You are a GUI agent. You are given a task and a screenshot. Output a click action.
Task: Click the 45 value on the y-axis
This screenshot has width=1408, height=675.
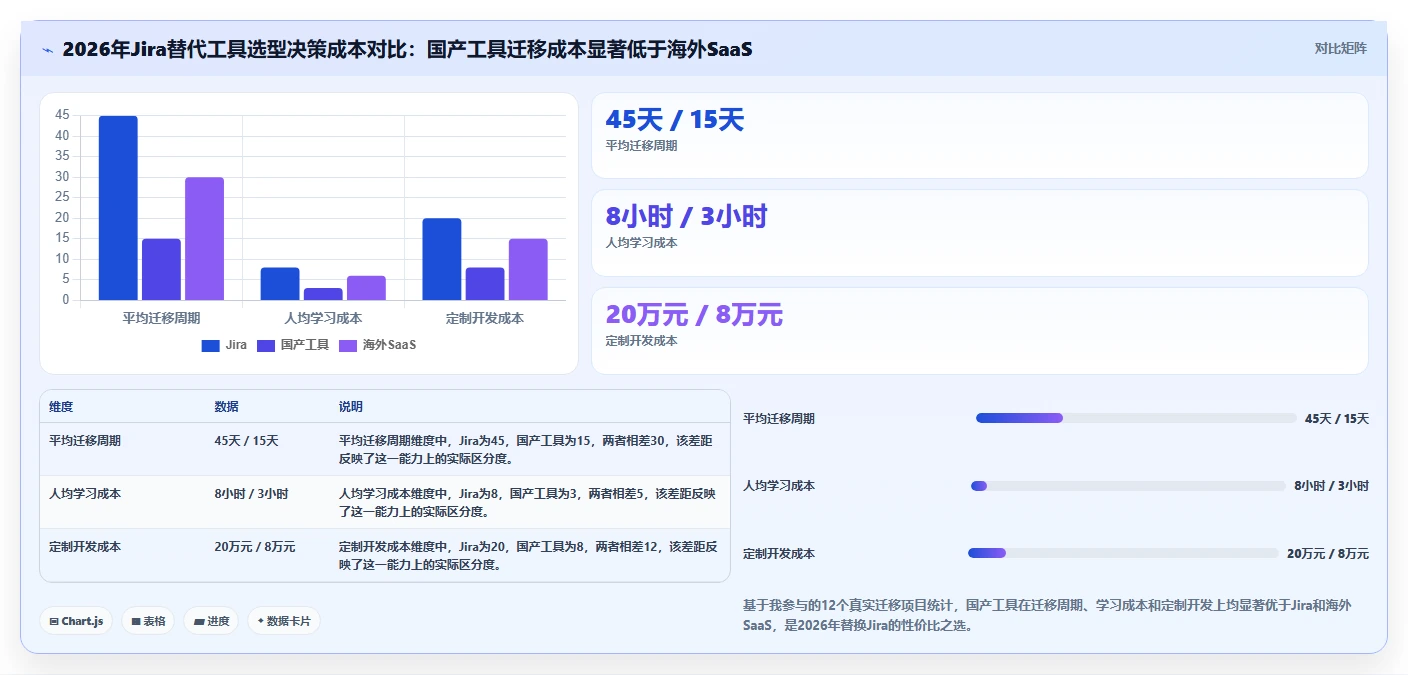pyautogui.click(x=63, y=115)
